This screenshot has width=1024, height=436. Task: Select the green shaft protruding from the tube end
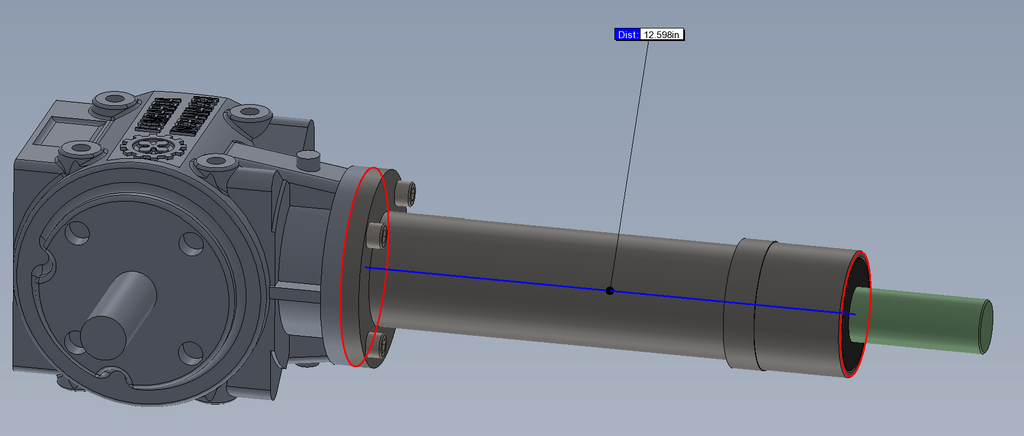click(924, 320)
